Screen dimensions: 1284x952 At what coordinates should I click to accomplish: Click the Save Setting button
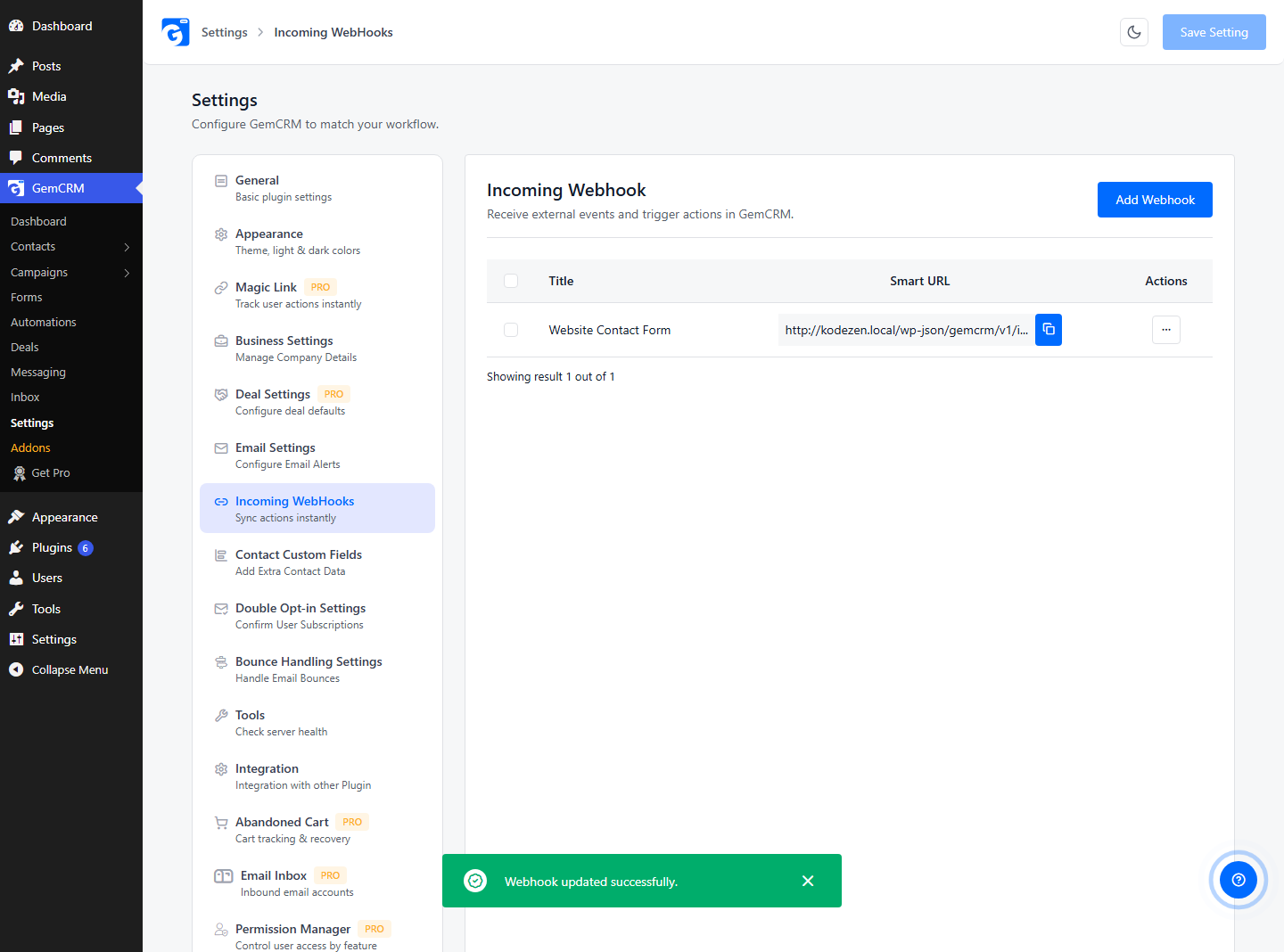[1214, 32]
